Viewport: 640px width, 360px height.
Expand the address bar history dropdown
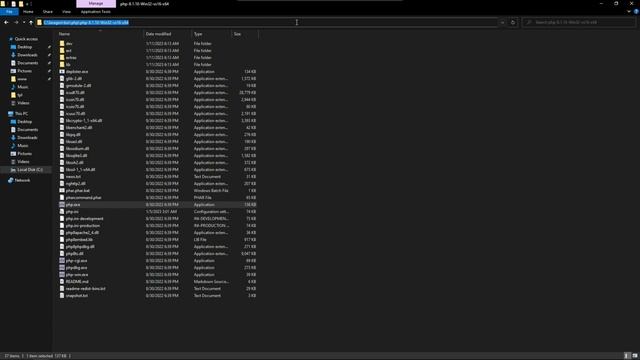503,22
